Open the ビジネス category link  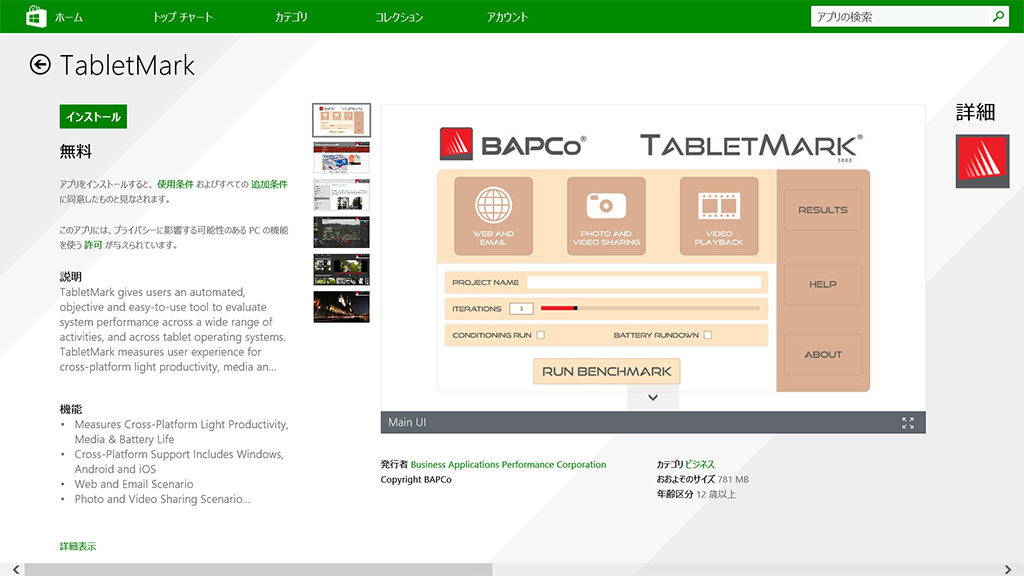pos(699,464)
